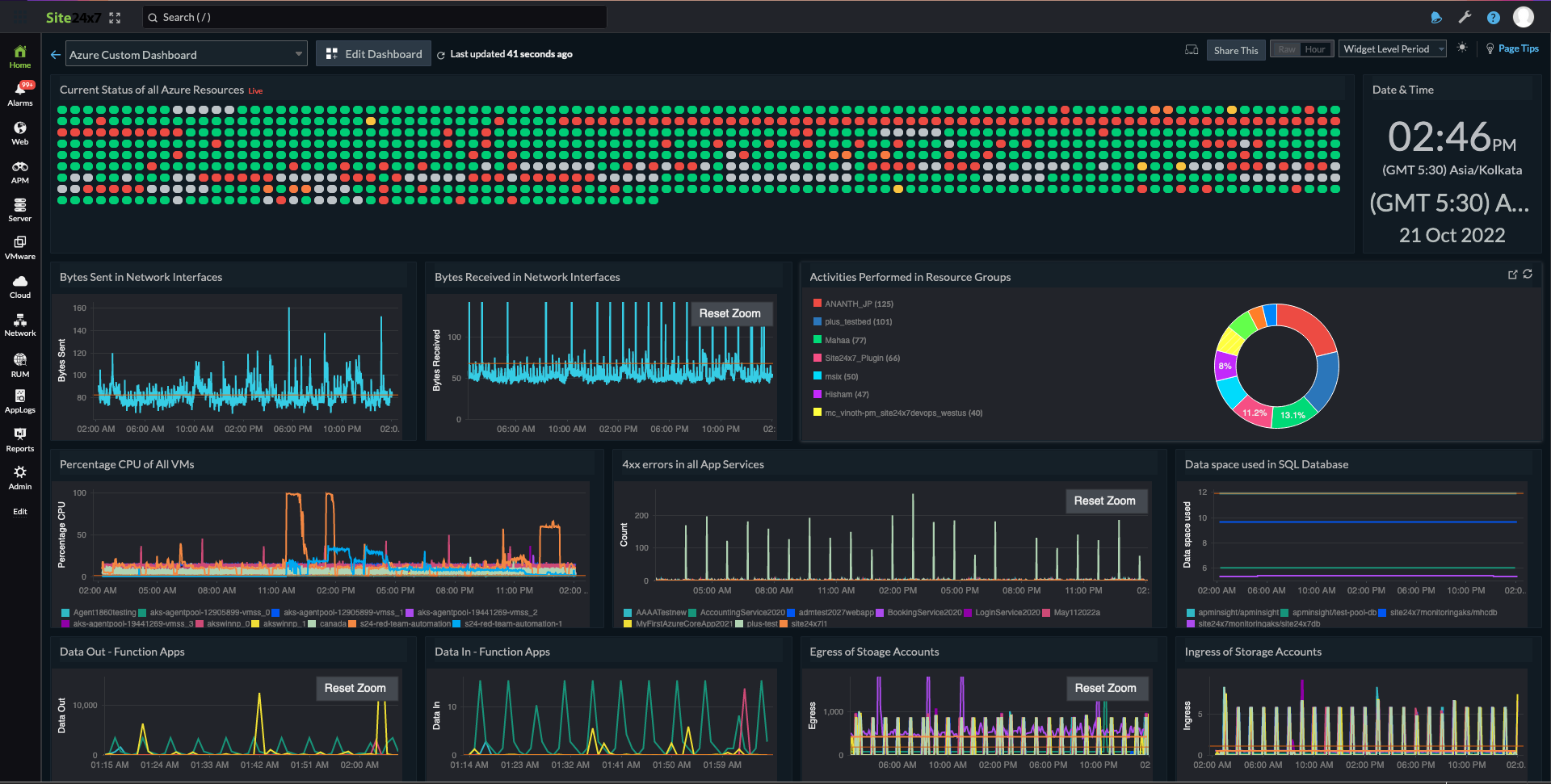Switch data granularity to Hour

tap(1316, 48)
